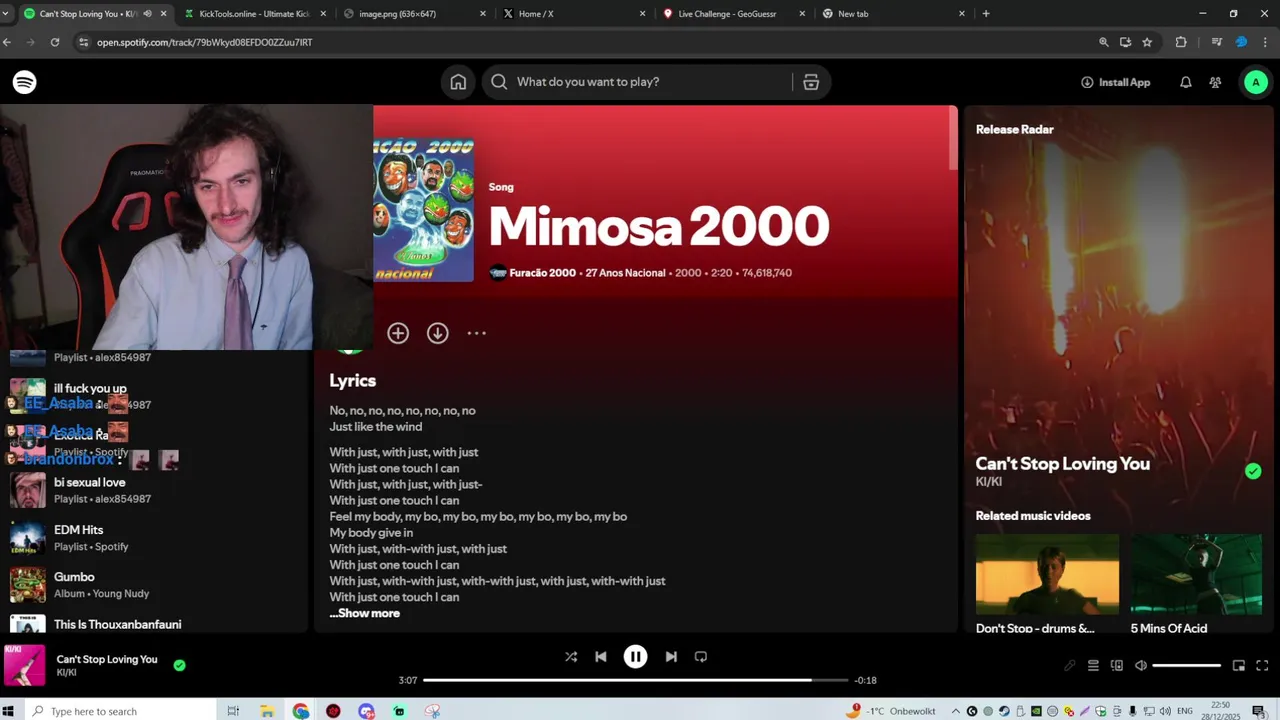Open the Windows Start menu
This screenshot has height=720, width=1280.
[9, 711]
